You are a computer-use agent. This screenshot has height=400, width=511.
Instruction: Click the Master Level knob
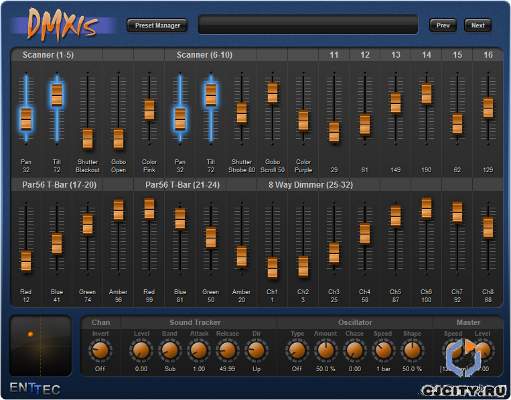pos(483,350)
